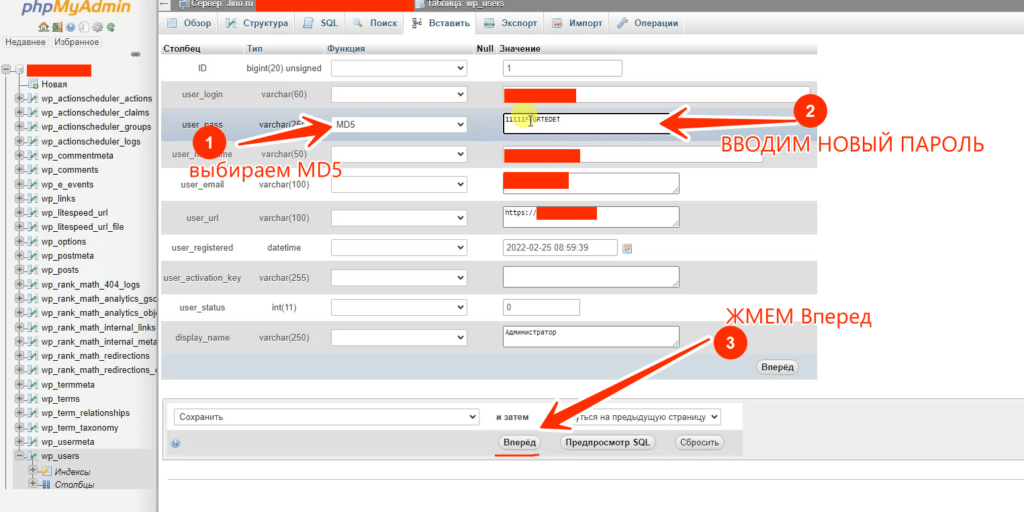This screenshot has height=512, width=1024.
Task: Open function dropdown showing MD5
Action: click(399, 125)
